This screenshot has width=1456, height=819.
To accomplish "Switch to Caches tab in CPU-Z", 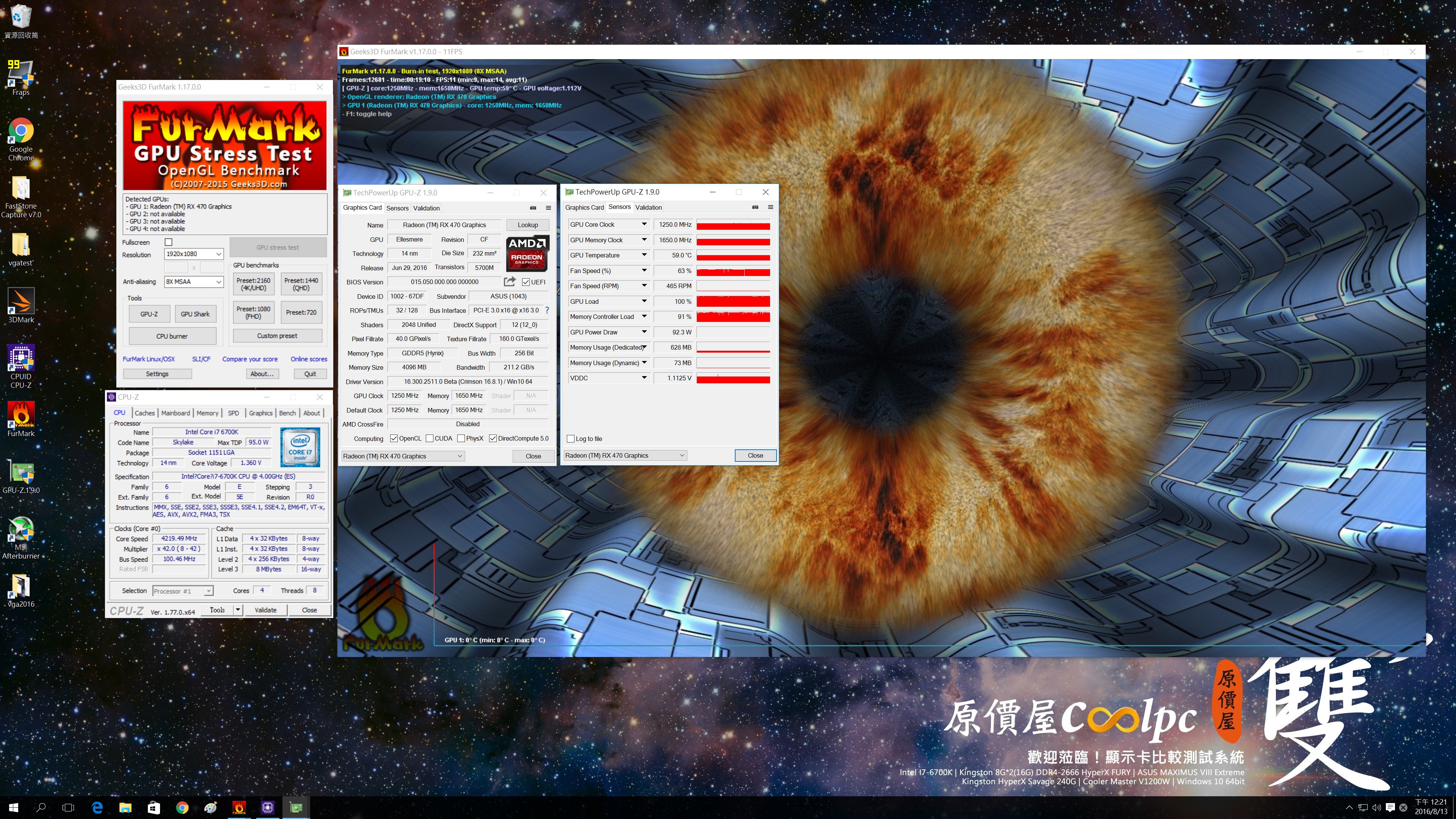I will pos(145,413).
